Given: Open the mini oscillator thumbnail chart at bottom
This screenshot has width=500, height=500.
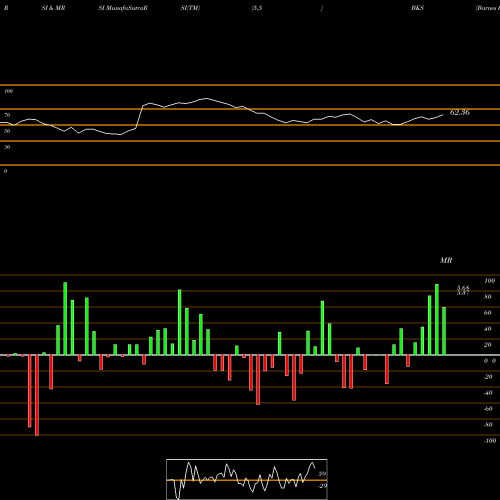Looking at the screenshot, I should click(x=247, y=479).
